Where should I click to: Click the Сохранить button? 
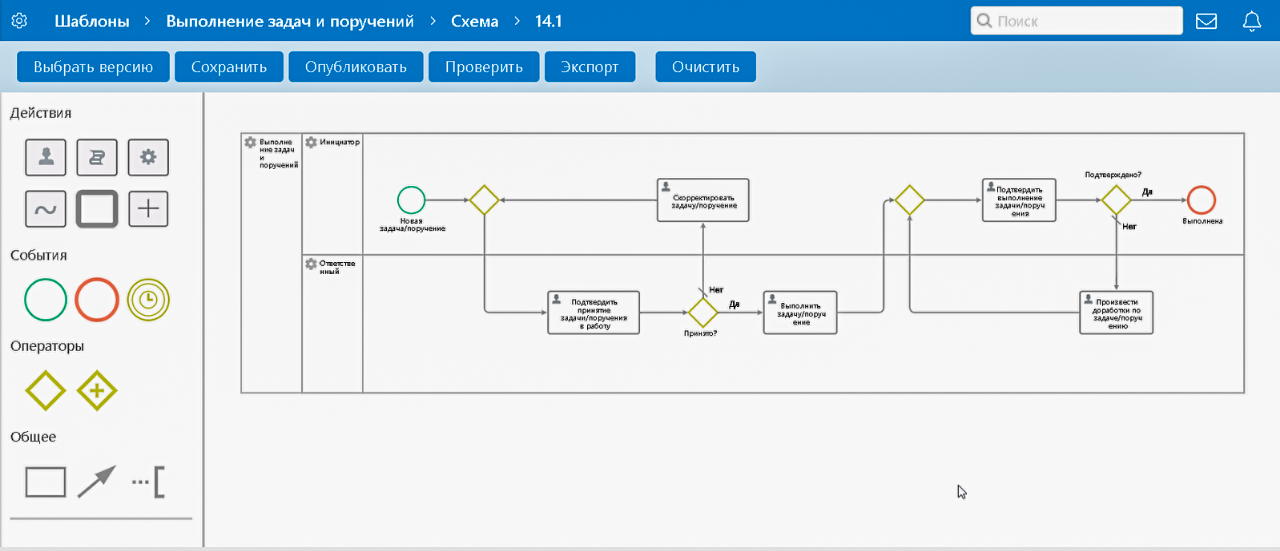[229, 67]
